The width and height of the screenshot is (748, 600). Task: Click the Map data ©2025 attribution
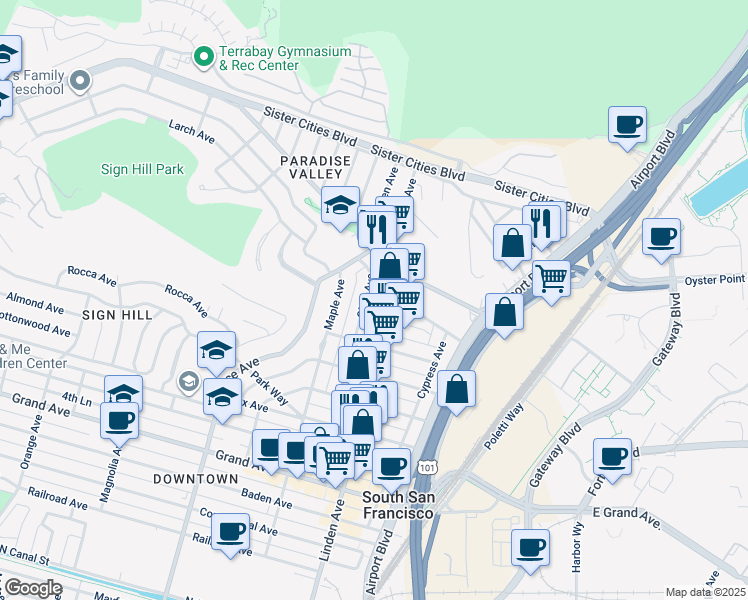click(x=704, y=592)
